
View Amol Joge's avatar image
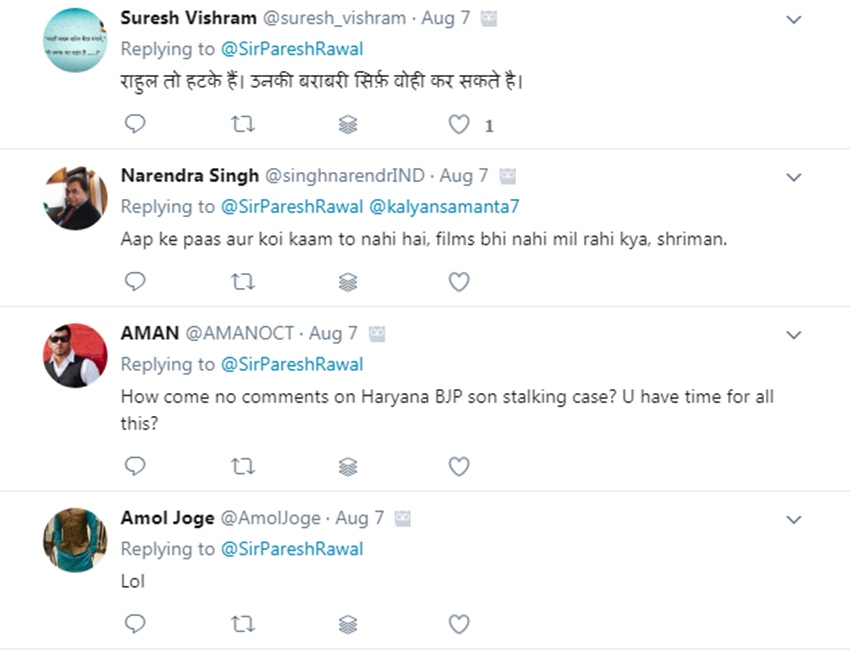pos(75,540)
